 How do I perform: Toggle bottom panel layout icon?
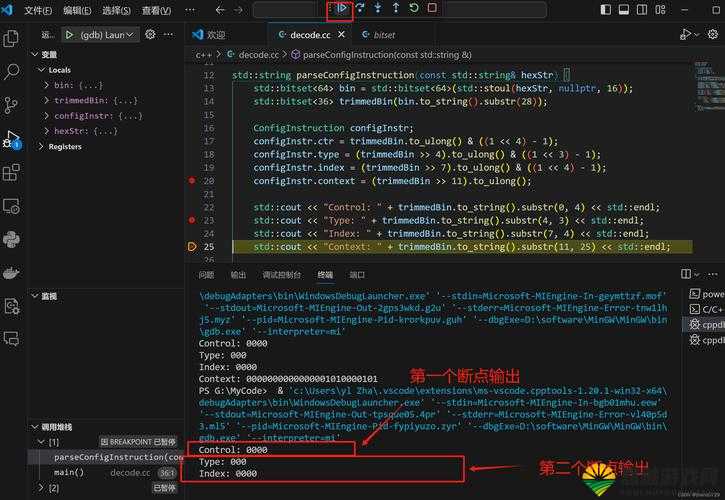pyautogui.click(x=624, y=10)
